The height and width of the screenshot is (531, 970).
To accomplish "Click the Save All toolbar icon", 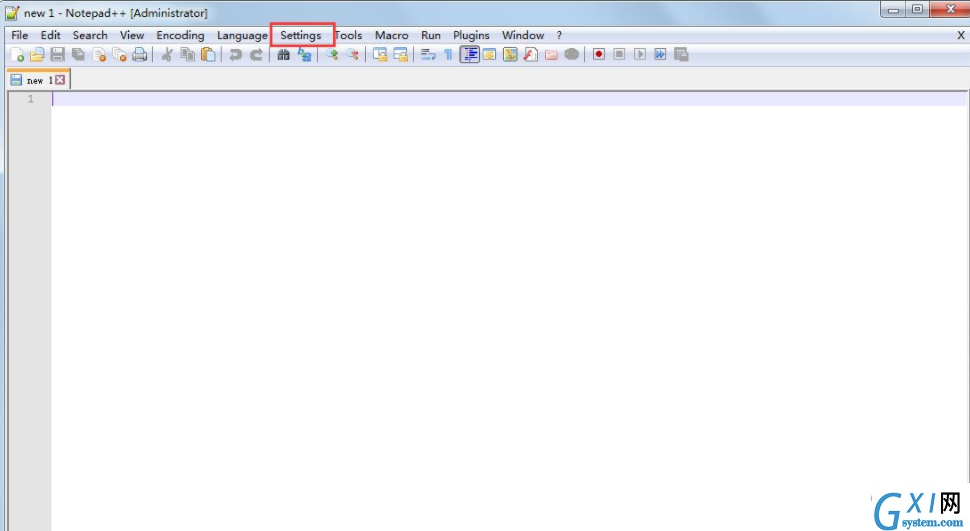I will 79,54.
